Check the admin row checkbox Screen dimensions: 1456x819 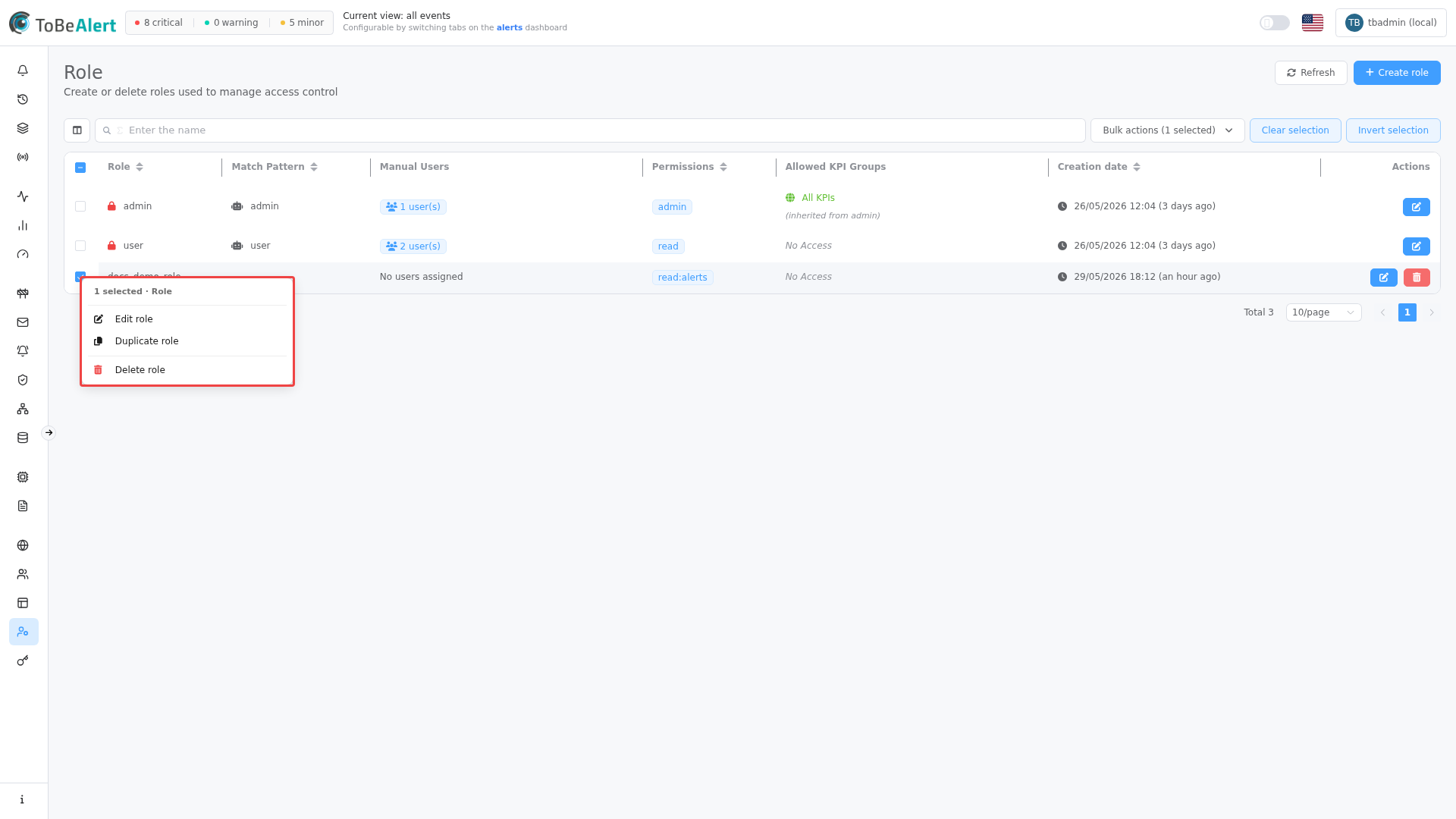click(x=80, y=206)
